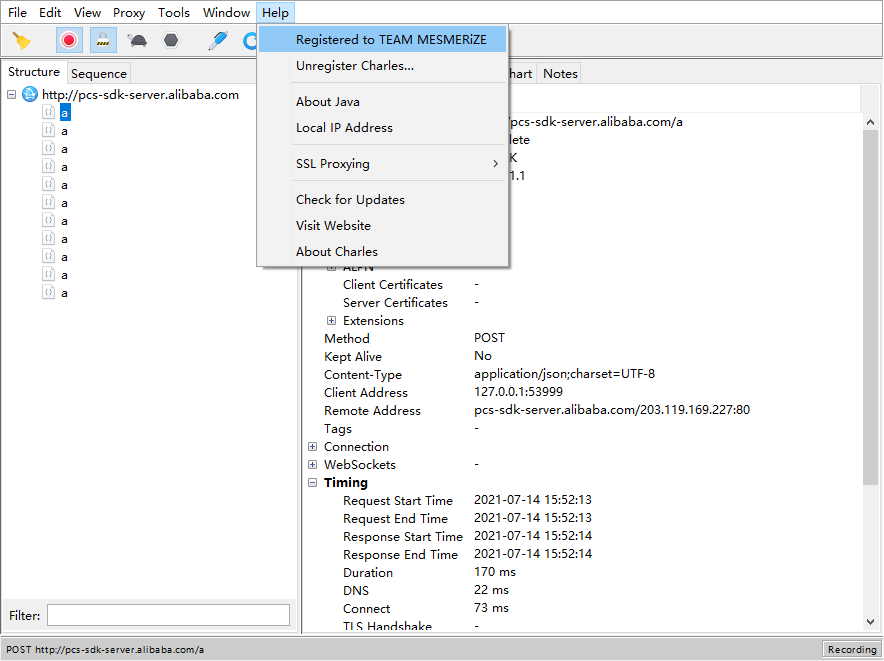Viewport: 884px width, 661px height.
Task: Expand the Connection section
Action: click(312, 447)
